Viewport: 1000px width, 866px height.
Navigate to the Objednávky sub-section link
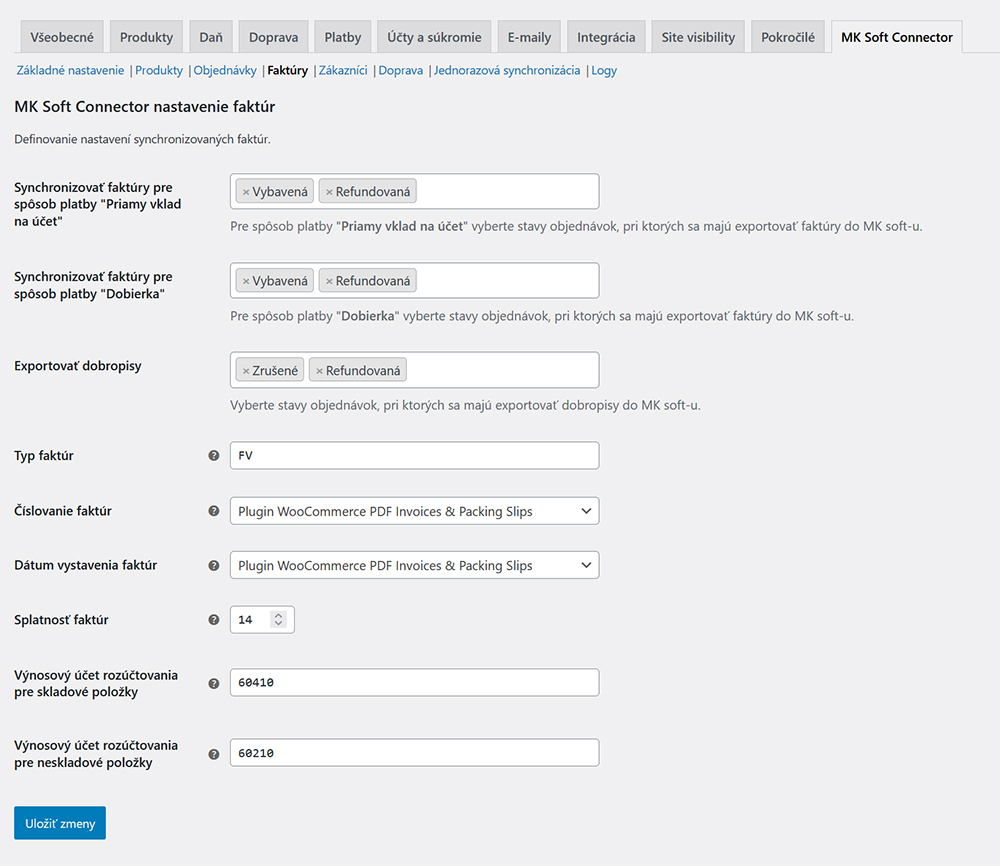click(225, 71)
